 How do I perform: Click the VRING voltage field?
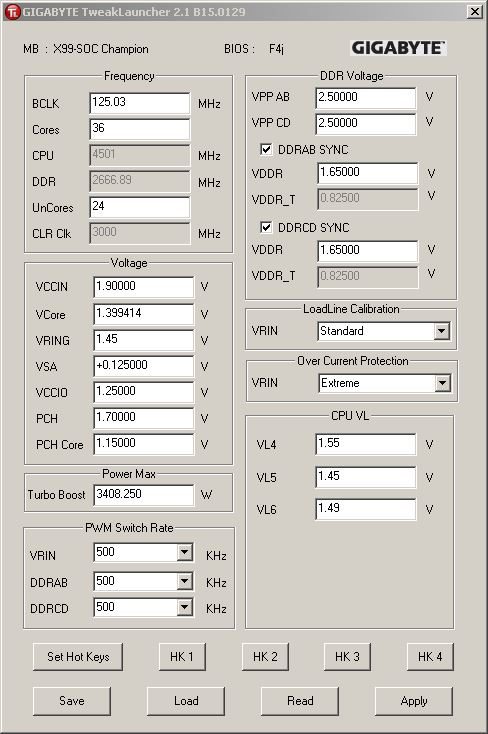pos(143,340)
